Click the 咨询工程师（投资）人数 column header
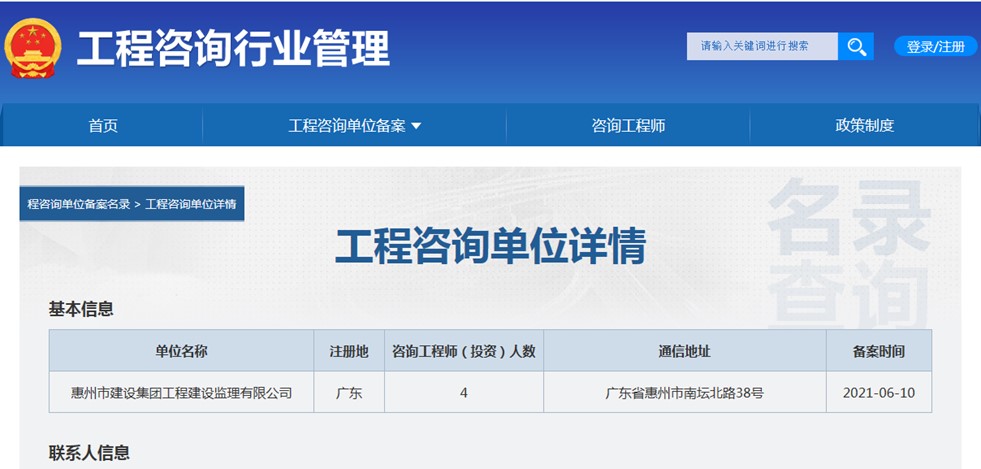Screen dimensions: 981x469 (x=464, y=351)
